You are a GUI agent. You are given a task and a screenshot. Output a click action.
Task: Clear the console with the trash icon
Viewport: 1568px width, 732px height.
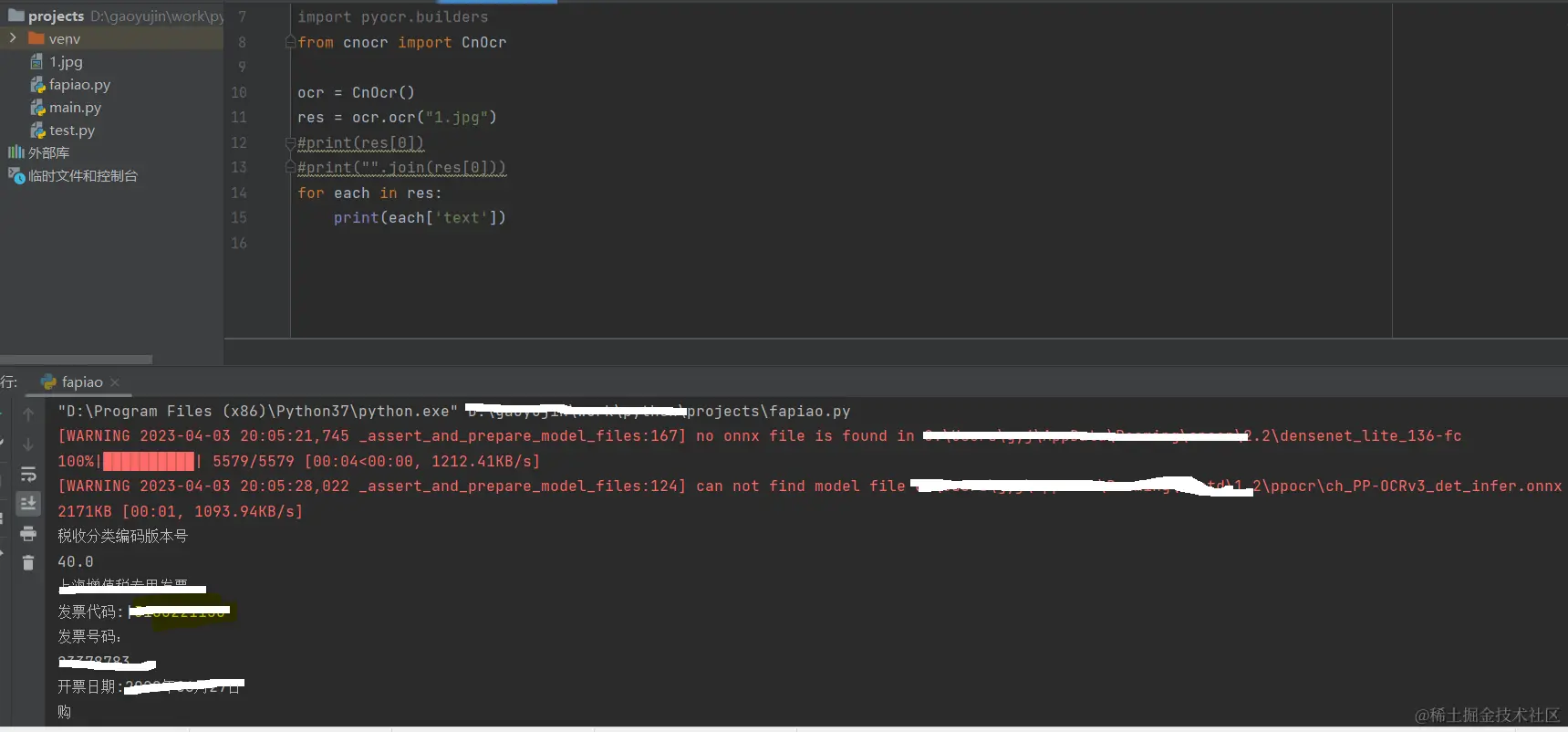pos(28,562)
